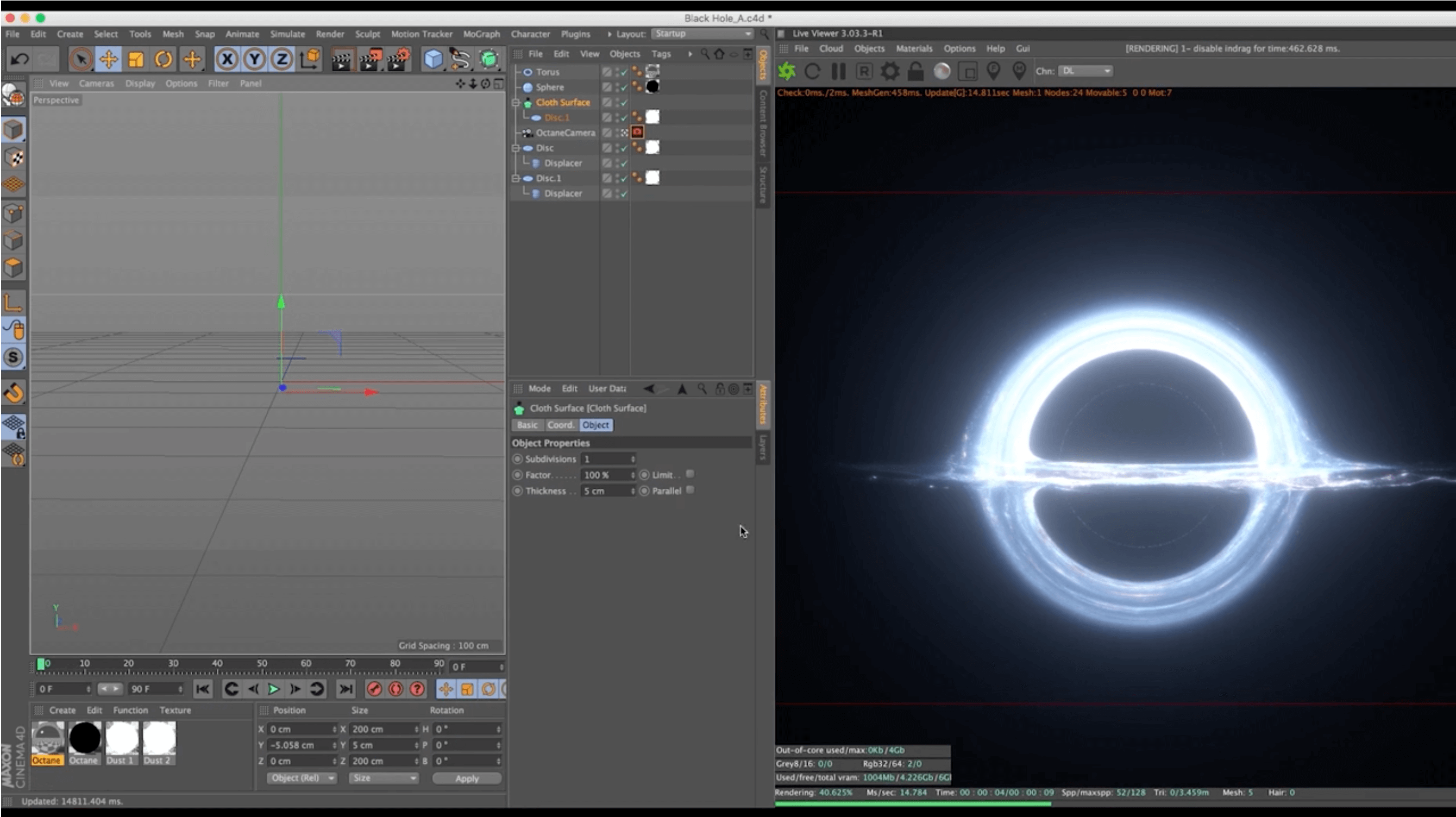
Task: Select the Move tool in toolbar
Action: [108, 59]
